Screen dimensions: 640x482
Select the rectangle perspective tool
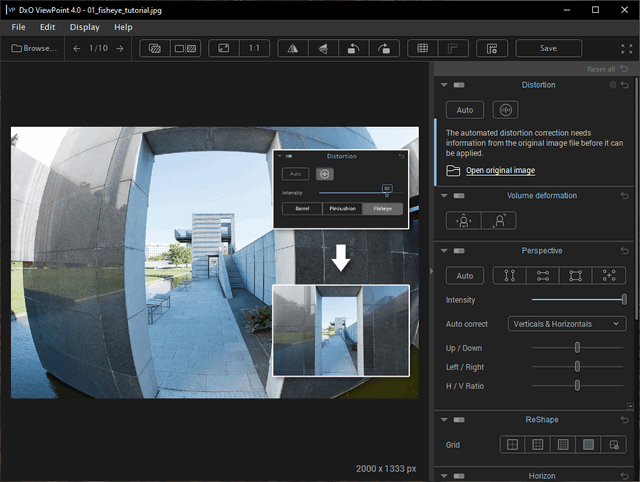tap(575, 275)
